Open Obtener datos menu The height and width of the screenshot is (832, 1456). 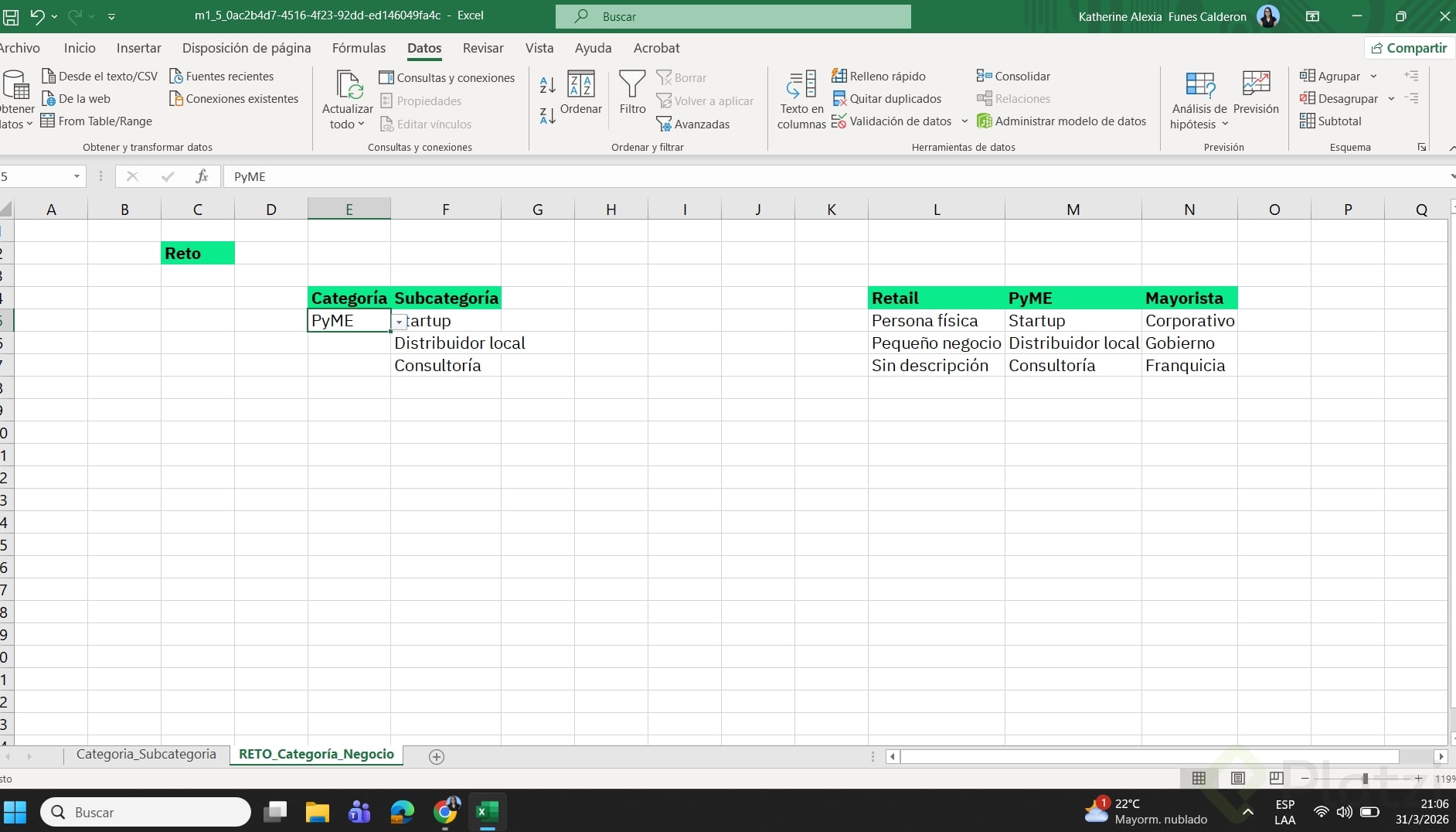16,101
